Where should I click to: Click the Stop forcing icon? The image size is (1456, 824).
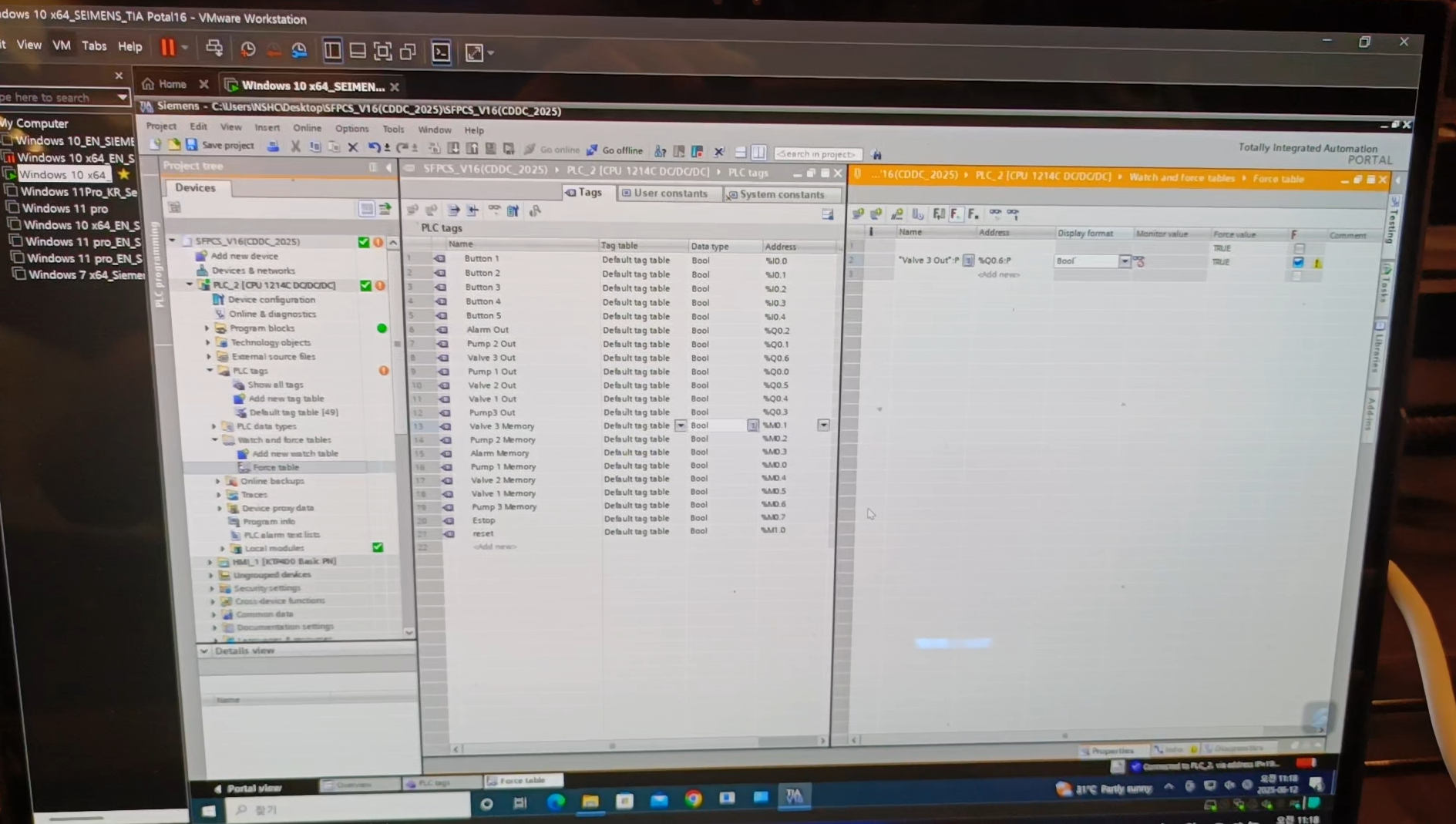[x=973, y=214]
